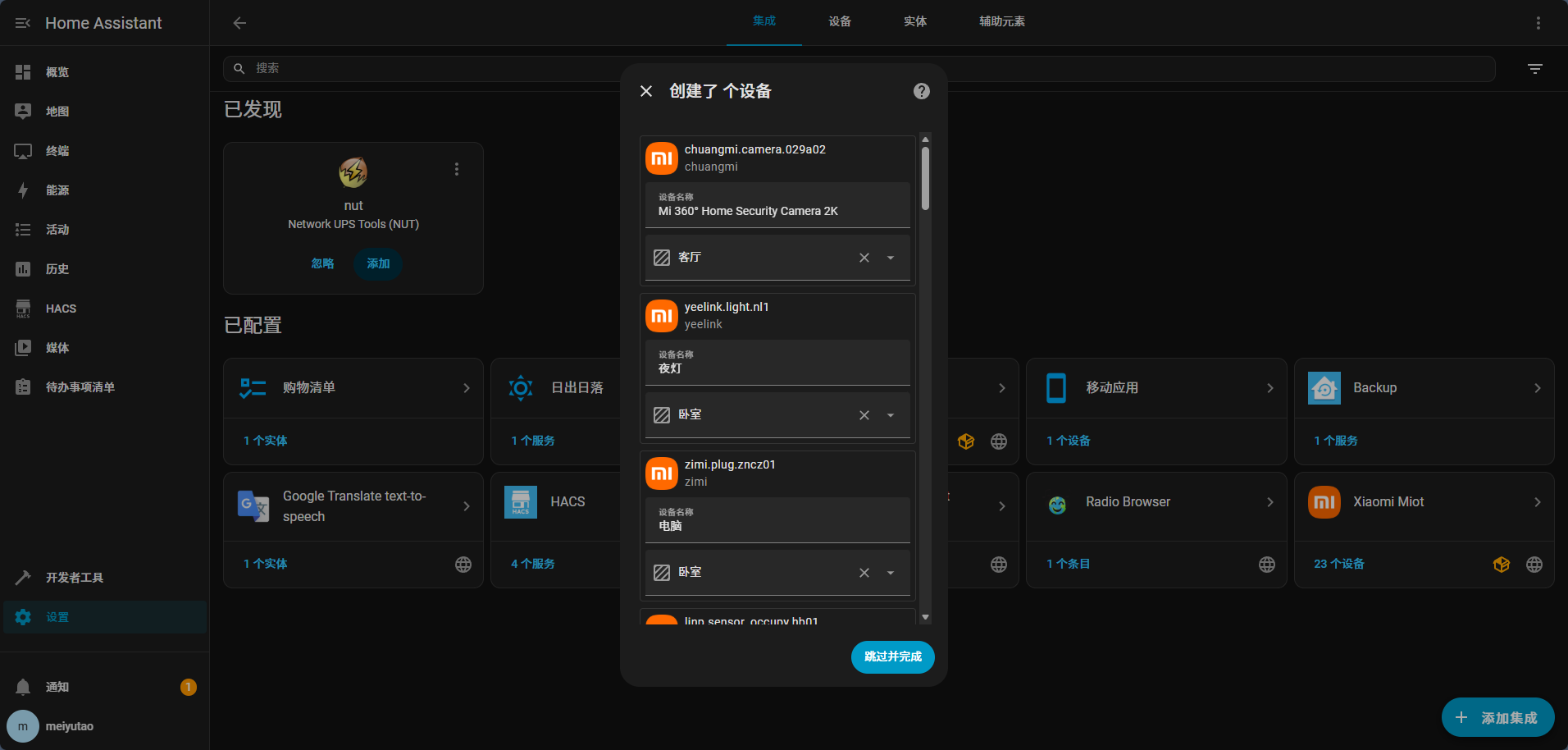
Task: Clear the camera's living room area
Action: (864, 258)
